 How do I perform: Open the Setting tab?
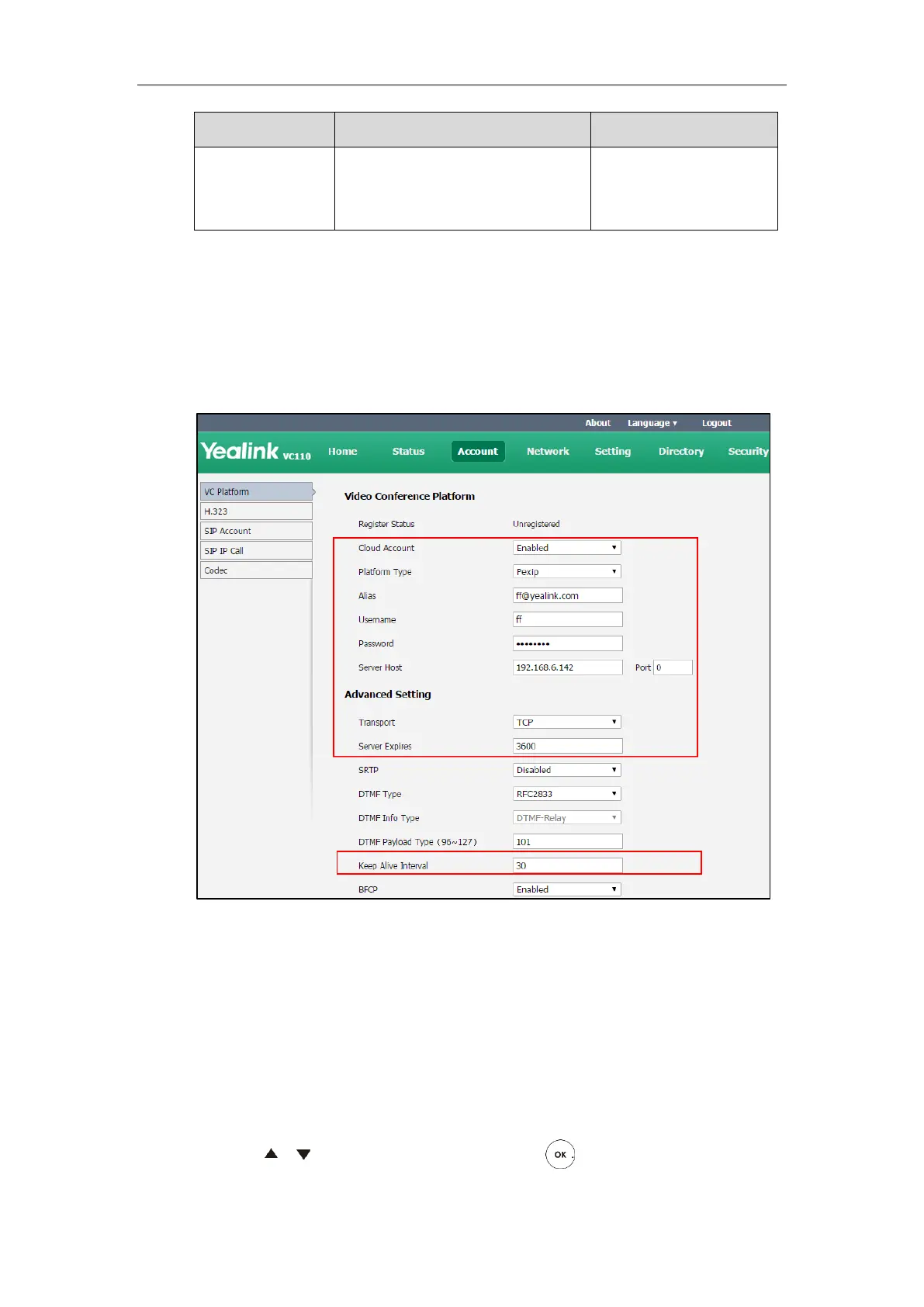pos(613,452)
